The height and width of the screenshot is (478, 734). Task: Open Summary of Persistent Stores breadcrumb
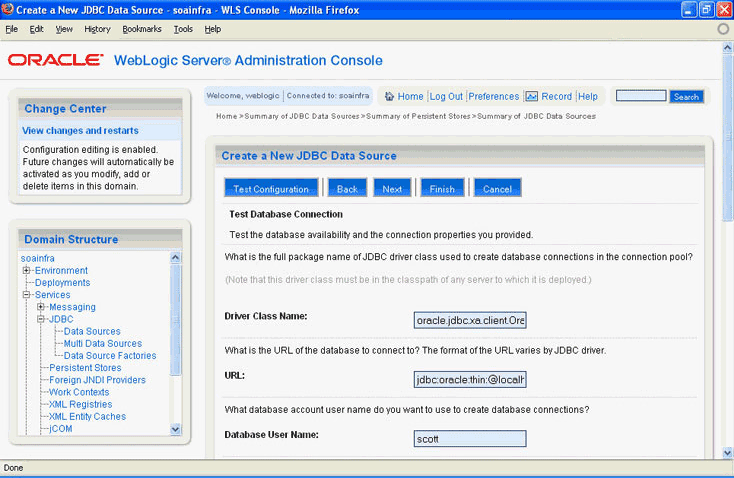coord(418,116)
